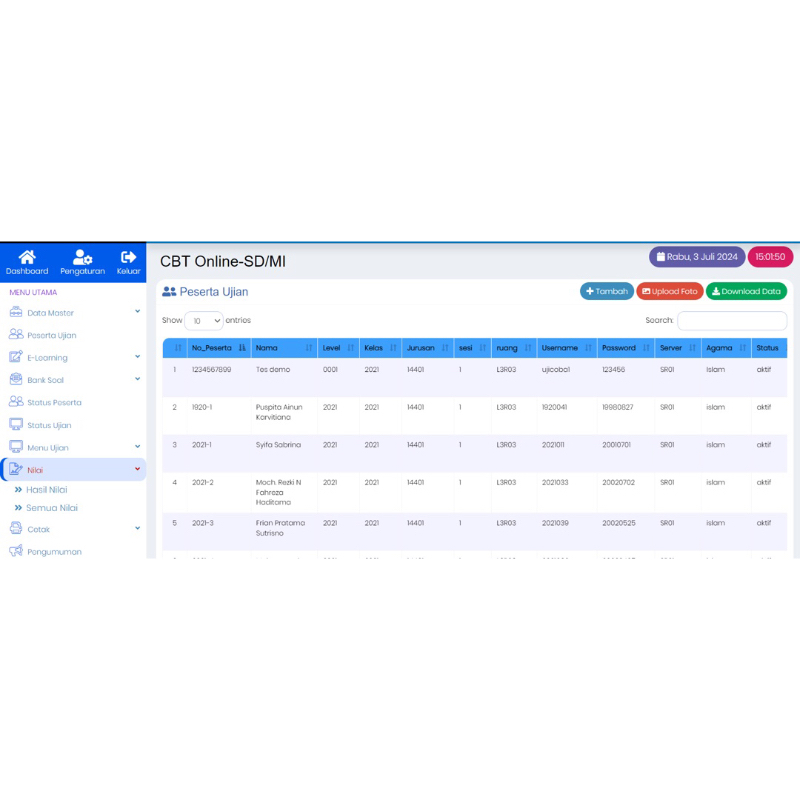Screen dimensions: 800x800
Task: Open the Dashboard home icon
Action: [x=27, y=258]
